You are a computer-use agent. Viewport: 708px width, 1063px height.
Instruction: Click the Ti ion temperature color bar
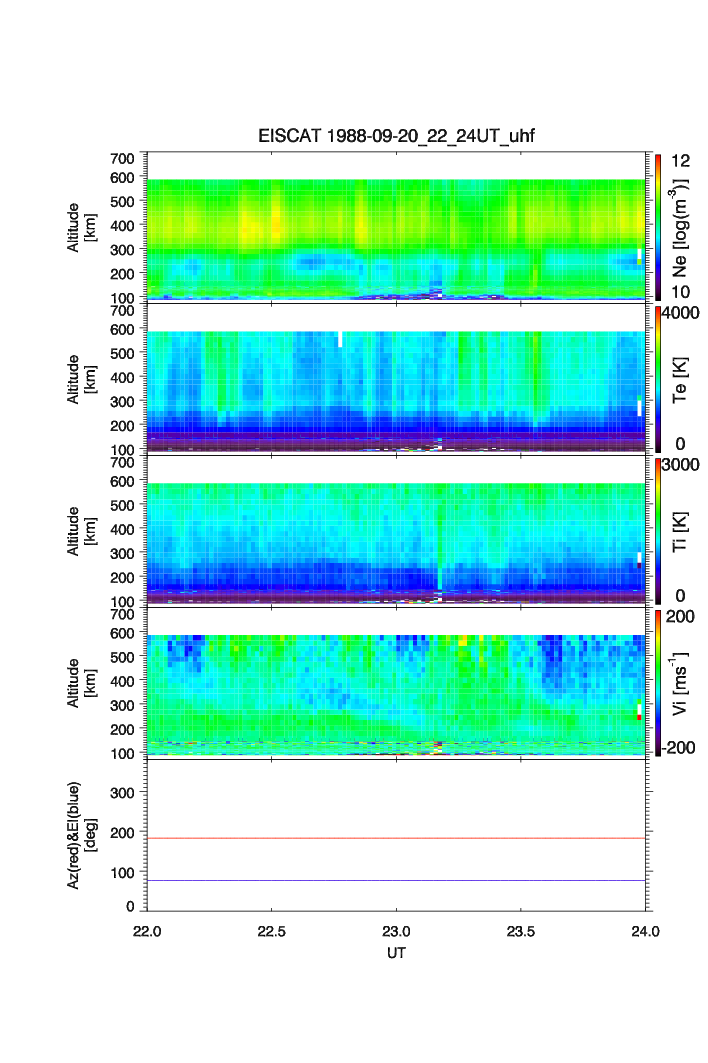coord(657,530)
